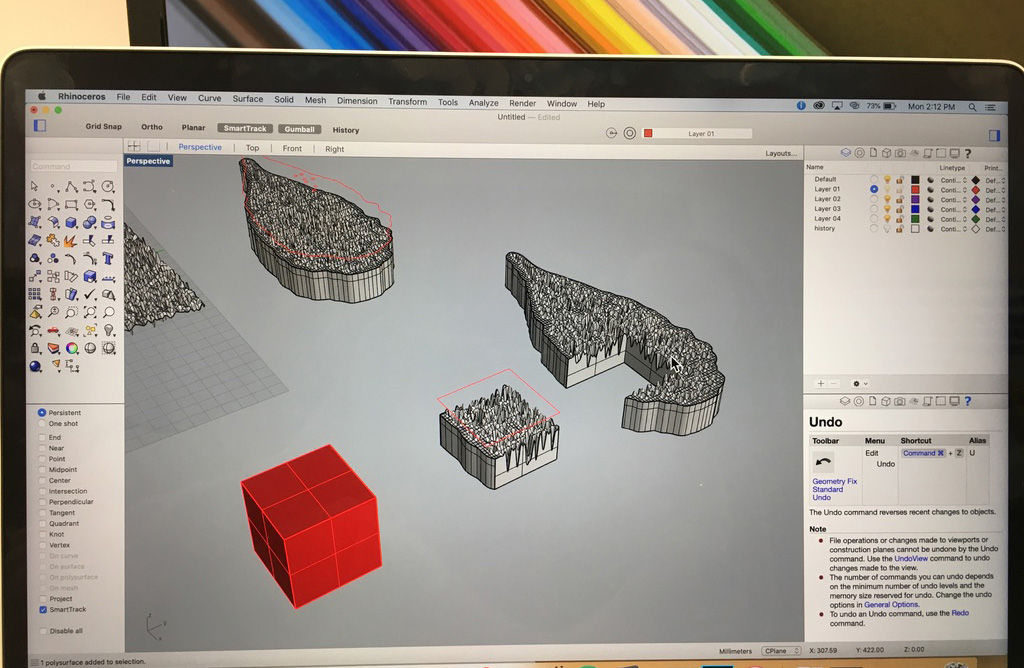The height and width of the screenshot is (668, 1024).
Task: Choose the Polyline tool in the toolbar
Action: point(71,186)
